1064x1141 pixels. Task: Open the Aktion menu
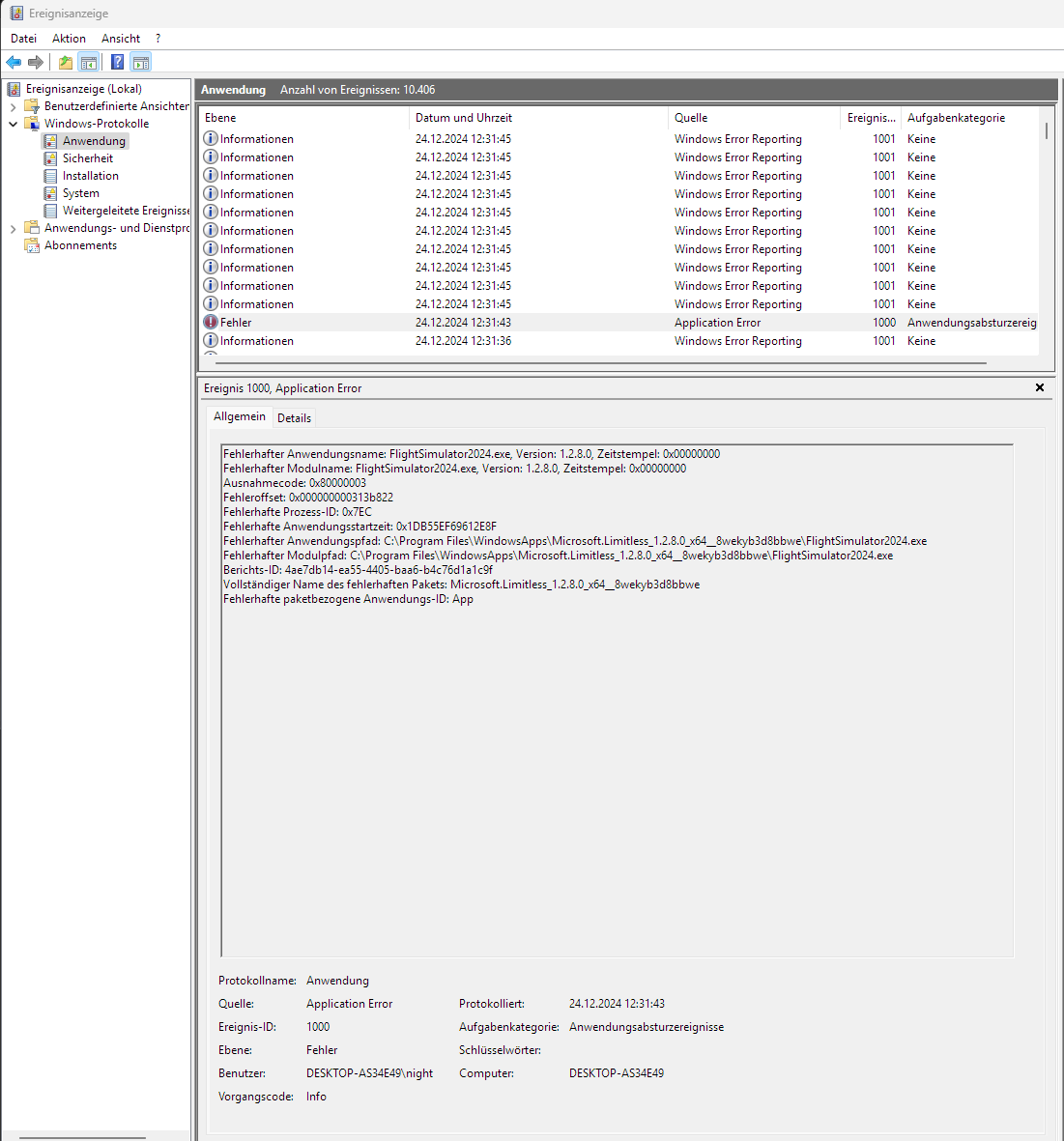click(x=69, y=38)
